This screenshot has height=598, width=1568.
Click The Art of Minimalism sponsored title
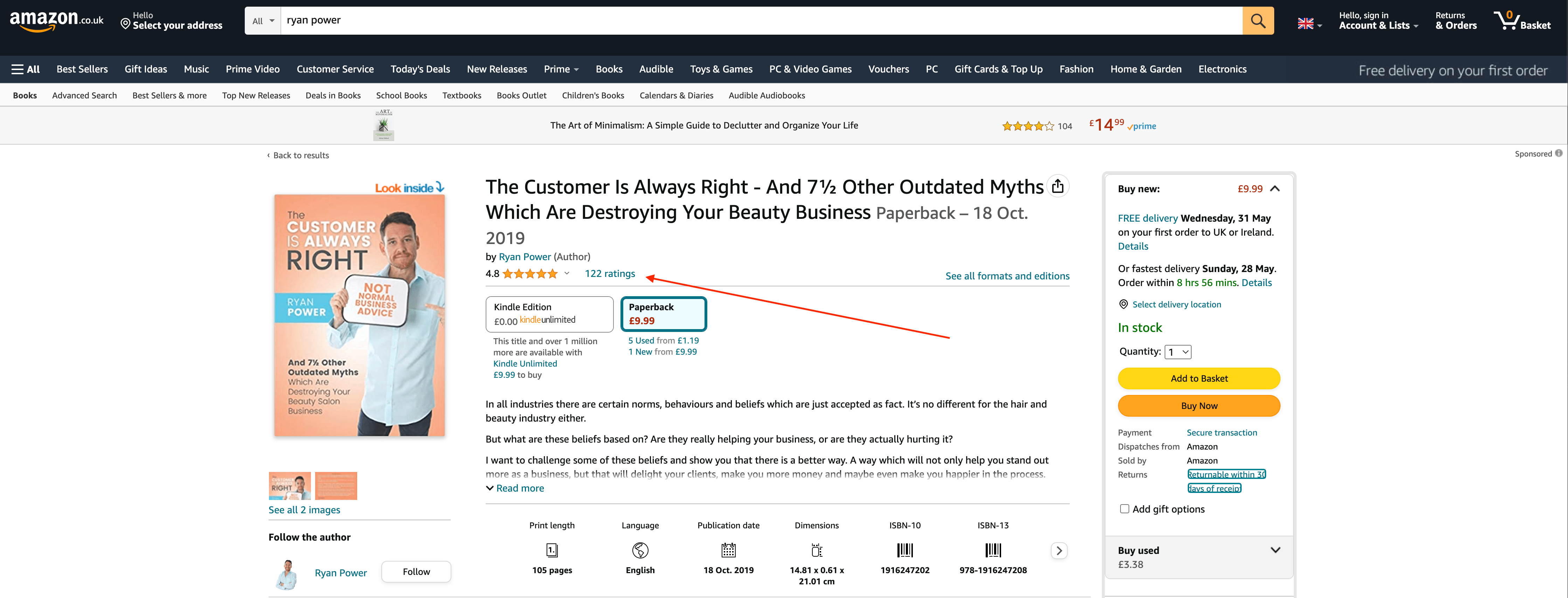tap(704, 125)
